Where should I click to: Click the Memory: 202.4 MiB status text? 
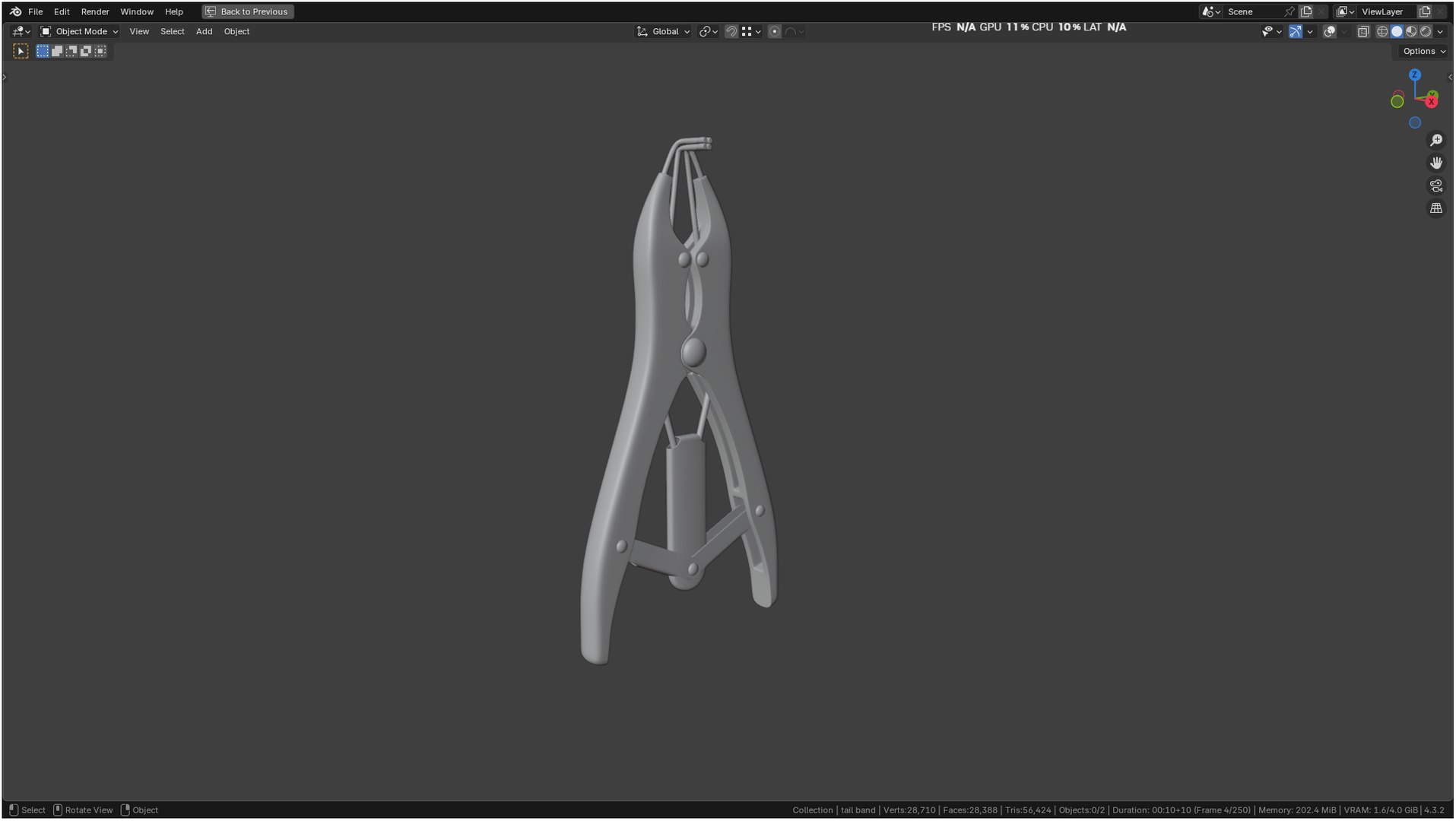1297,810
